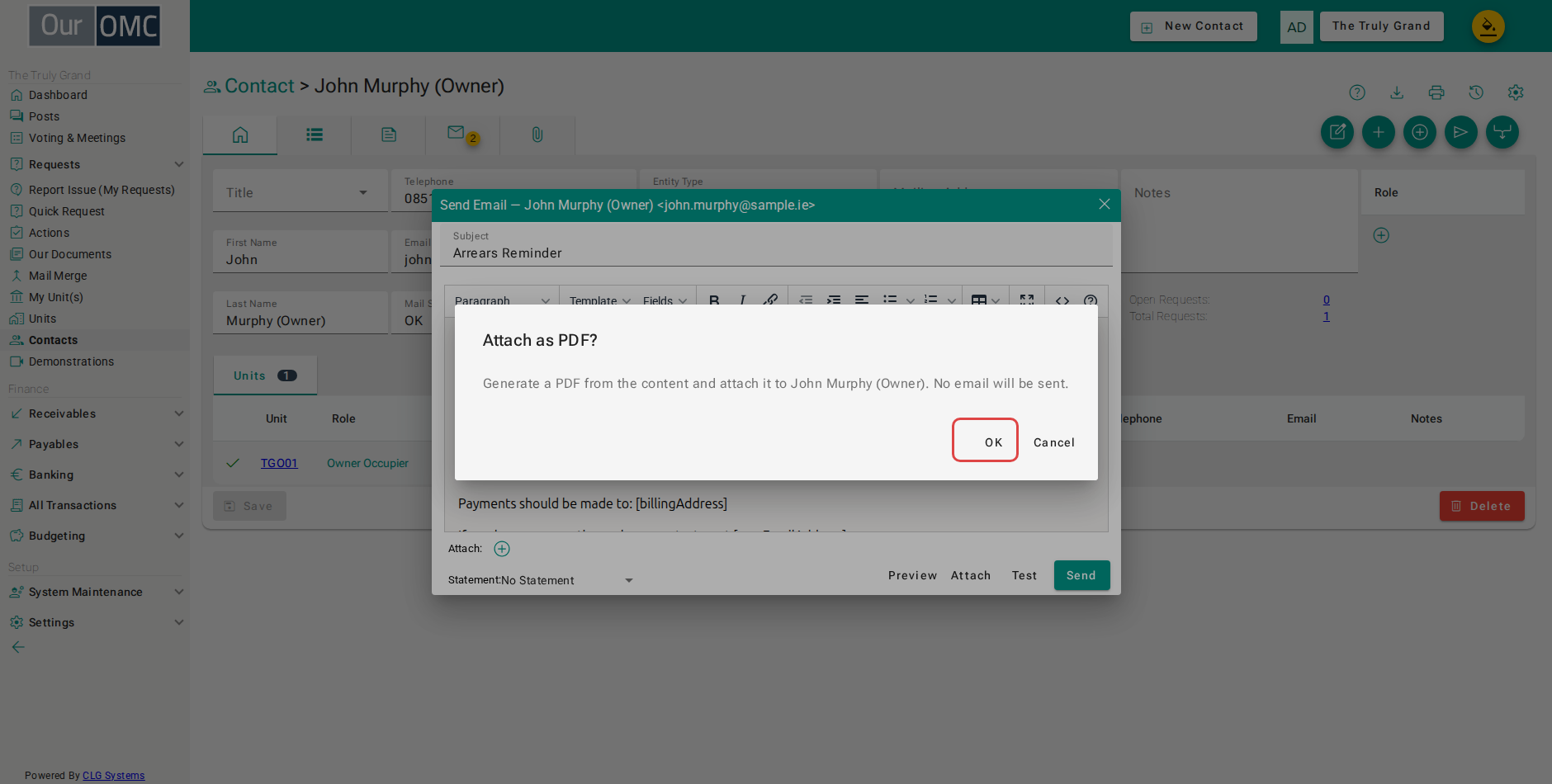The image size is (1552, 784).
Task: Click the Subject field with Arrears Reminder
Action: point(776,245)
